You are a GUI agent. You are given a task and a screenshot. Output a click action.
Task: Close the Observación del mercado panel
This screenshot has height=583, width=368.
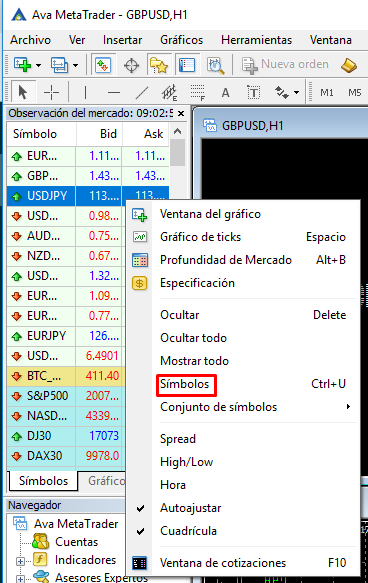tap(181, 113)
